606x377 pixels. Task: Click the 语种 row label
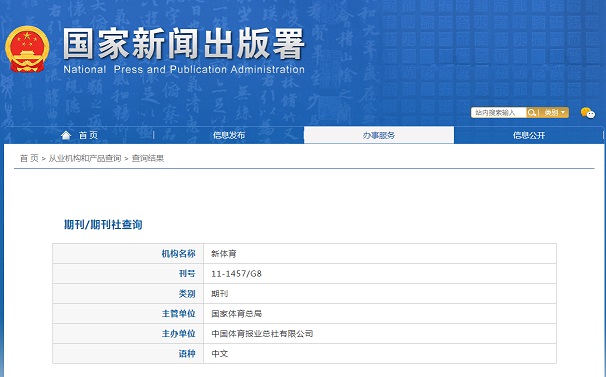187,353
